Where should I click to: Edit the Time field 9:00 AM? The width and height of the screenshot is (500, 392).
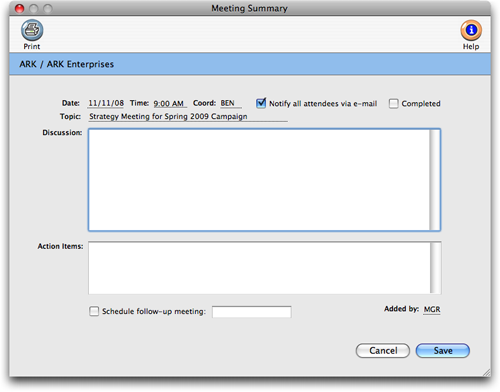170,103
